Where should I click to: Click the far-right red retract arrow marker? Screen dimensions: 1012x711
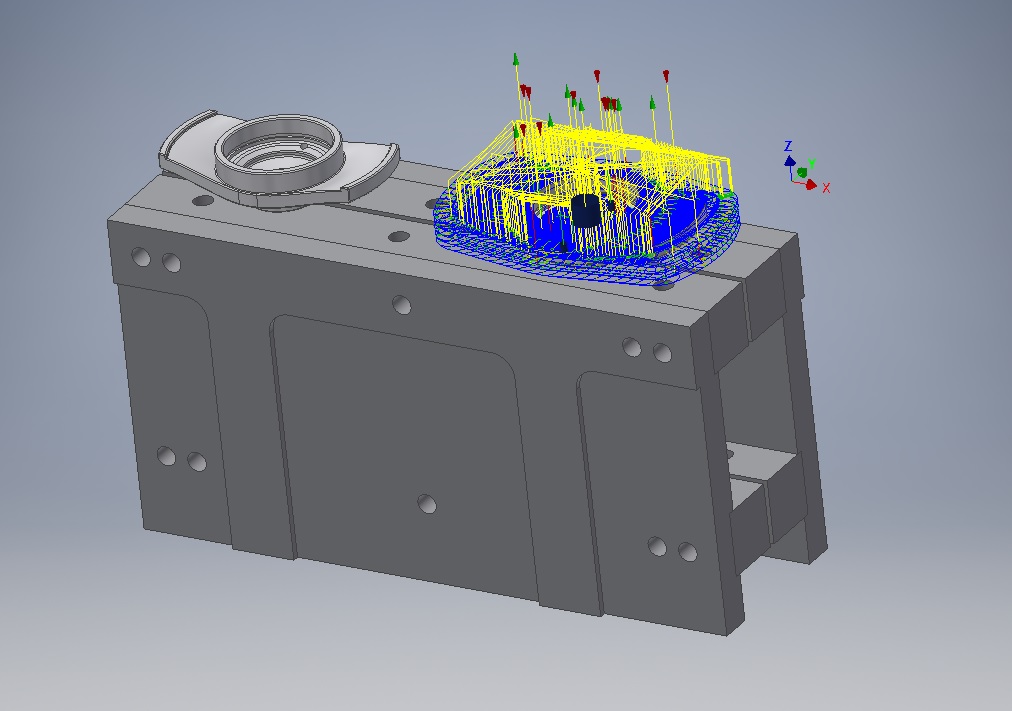click(x=666, y=75)
